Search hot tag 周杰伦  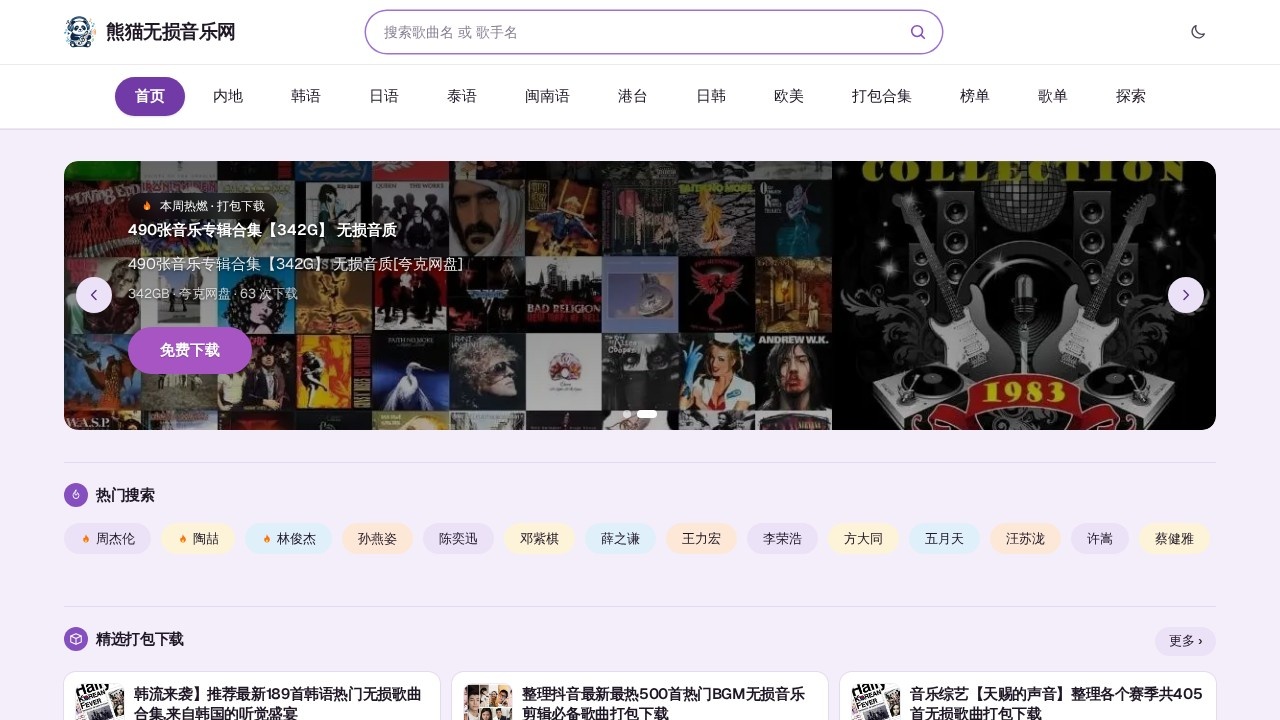108,538
